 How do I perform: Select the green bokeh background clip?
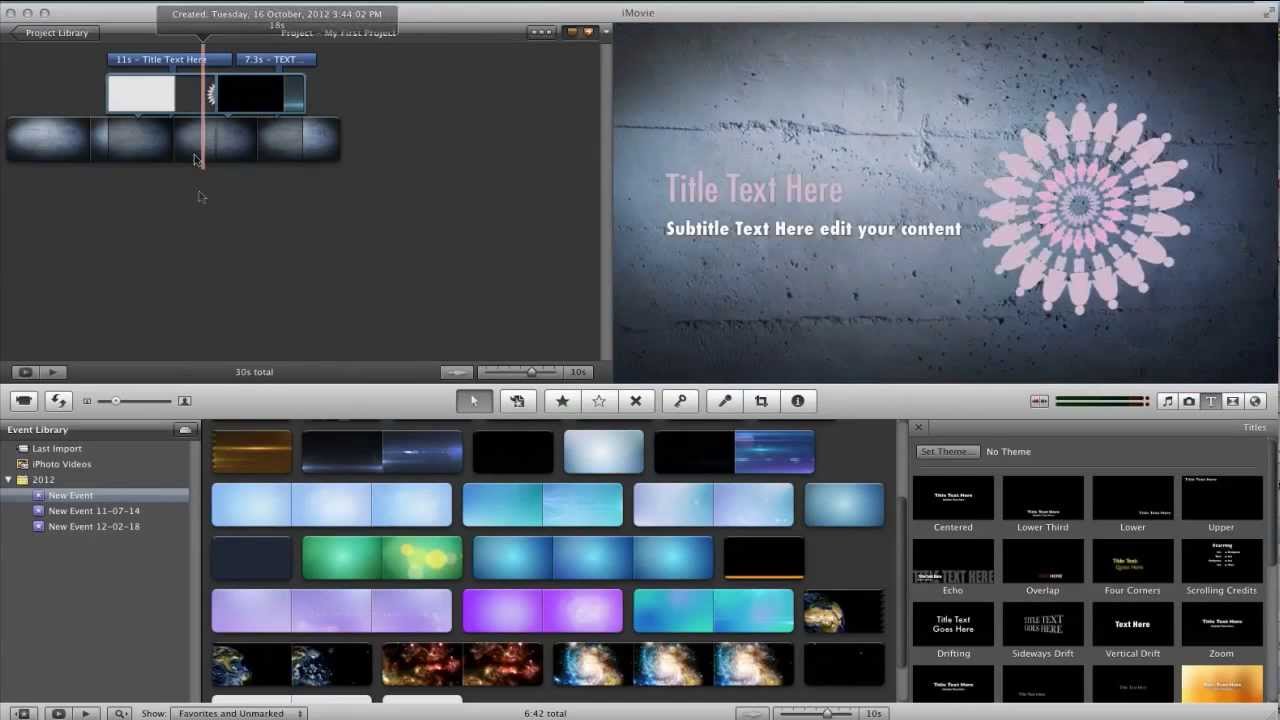tap(382, 558)
